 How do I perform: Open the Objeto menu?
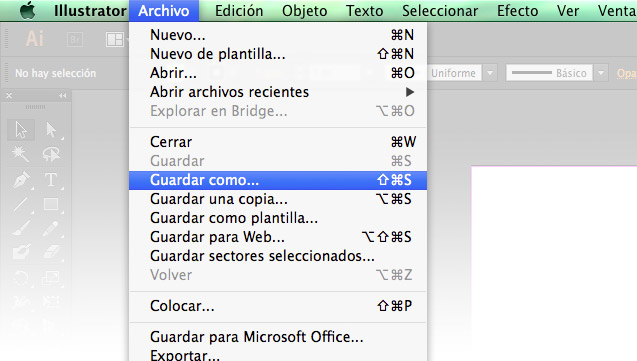[305, 11]
